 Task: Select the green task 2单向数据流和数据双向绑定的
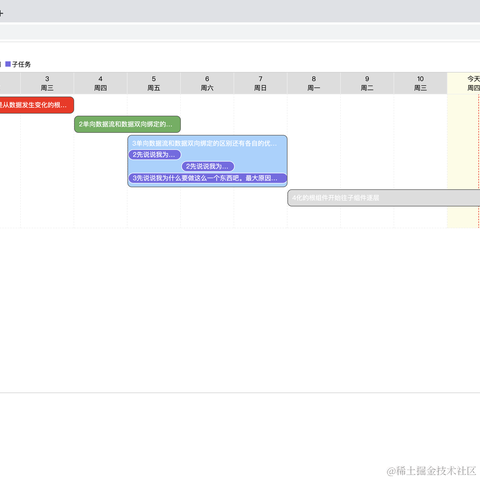tap(127, 124)
